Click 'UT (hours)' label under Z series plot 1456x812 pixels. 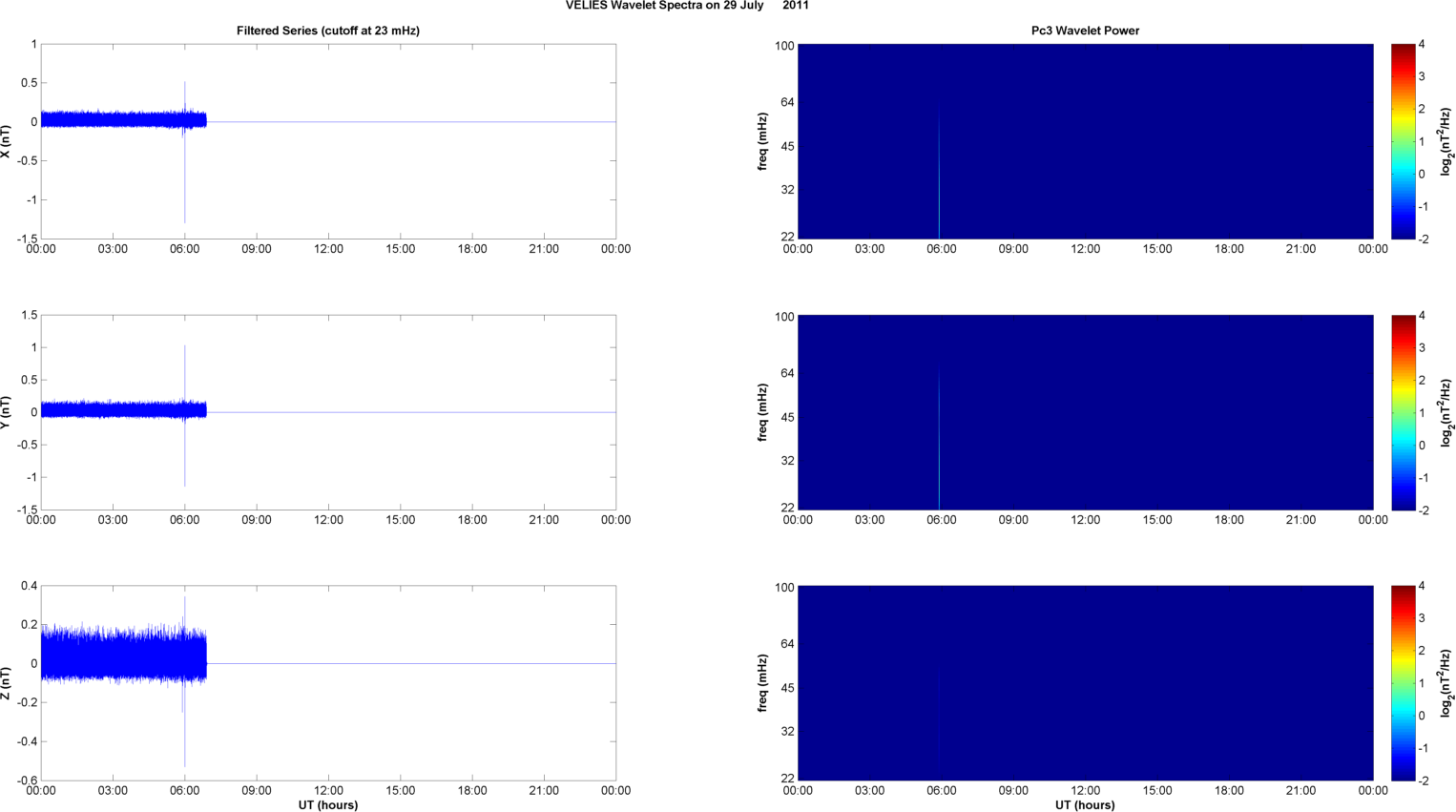point(328,805)
